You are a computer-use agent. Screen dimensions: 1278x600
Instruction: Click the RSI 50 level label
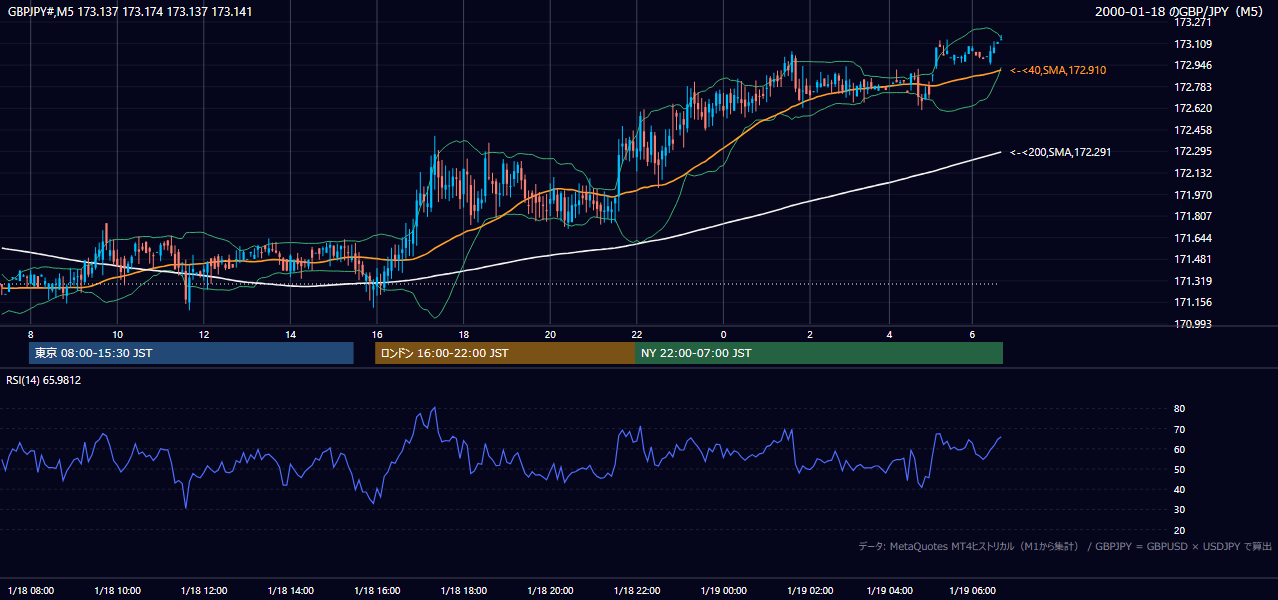tap(1179, 469)
